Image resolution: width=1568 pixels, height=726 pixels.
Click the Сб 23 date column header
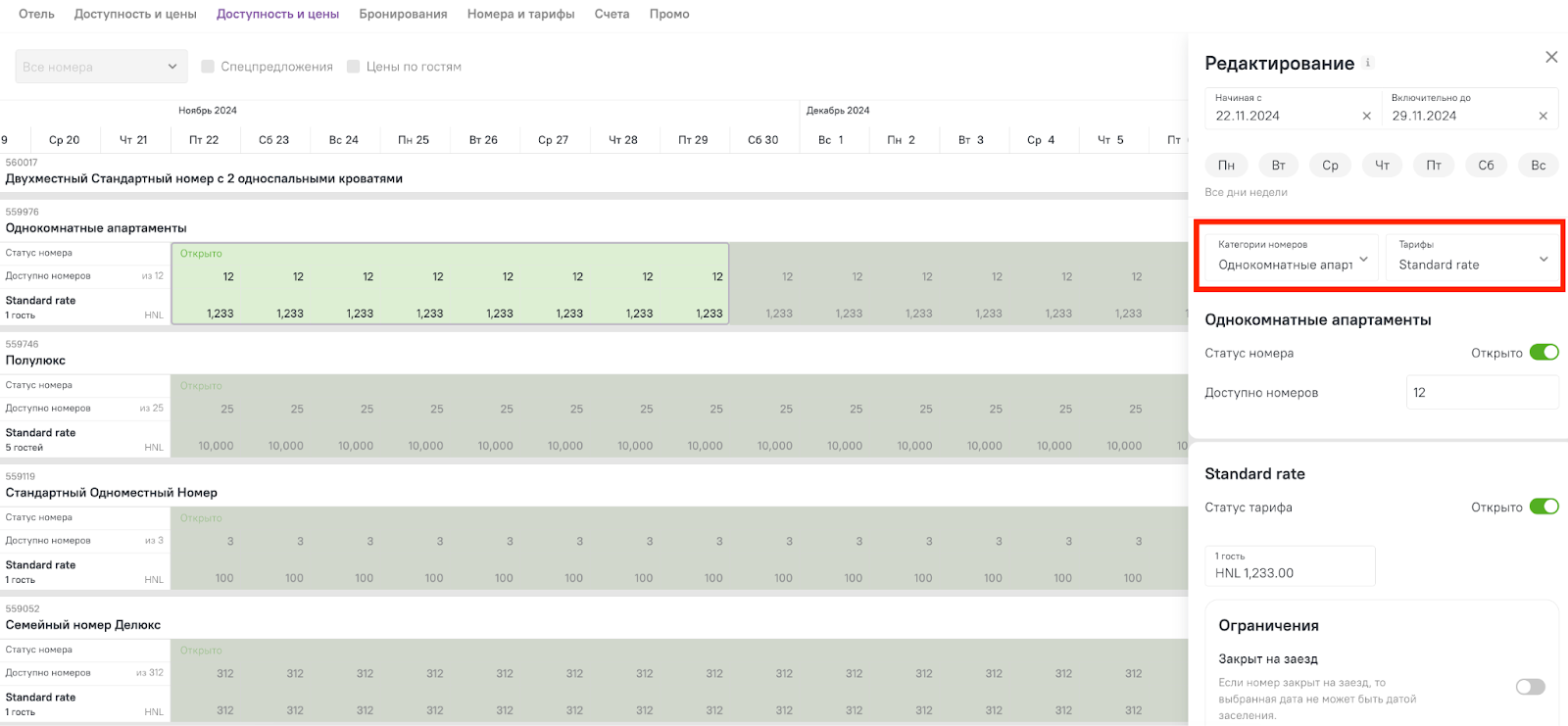(273, 140)
